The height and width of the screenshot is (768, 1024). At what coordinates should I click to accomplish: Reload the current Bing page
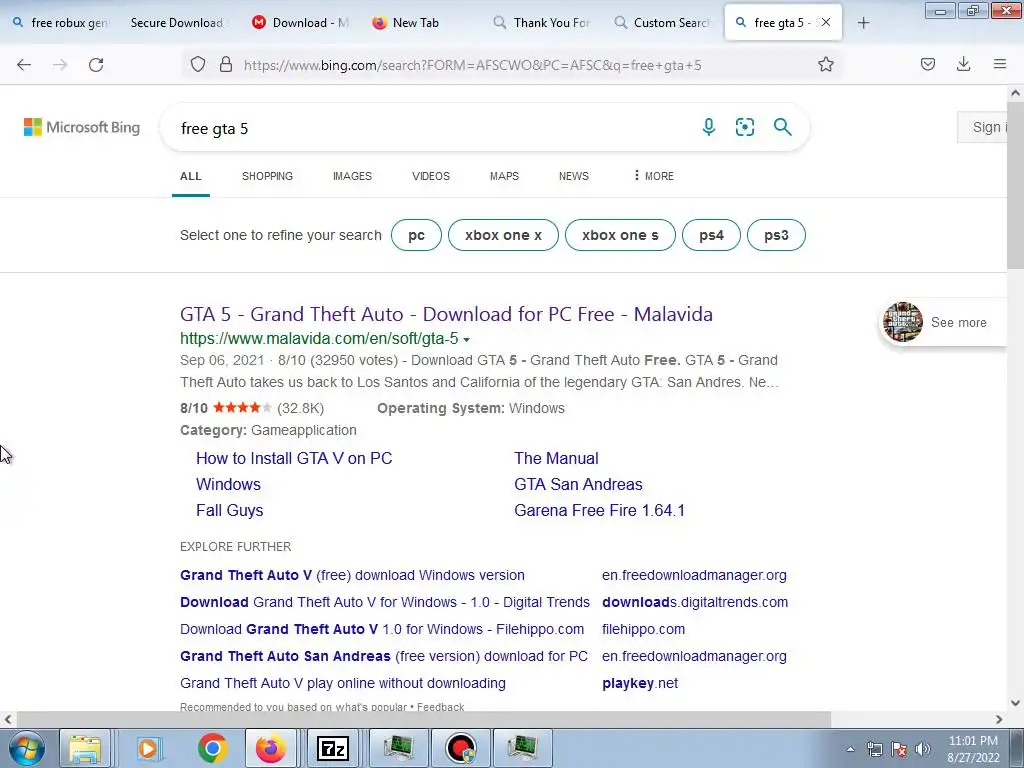[x=96, y=65]
